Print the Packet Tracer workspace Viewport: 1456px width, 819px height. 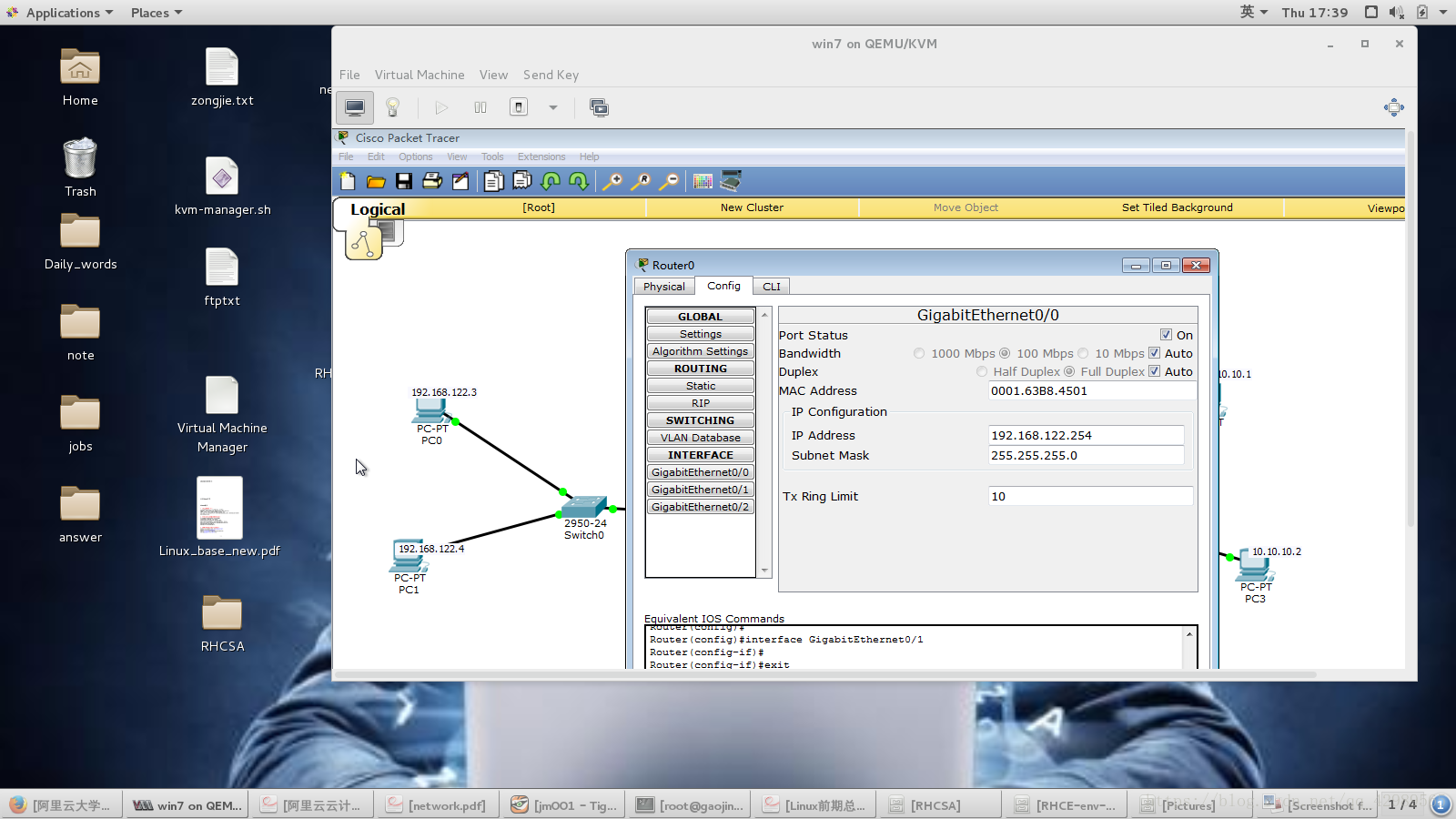432,181
